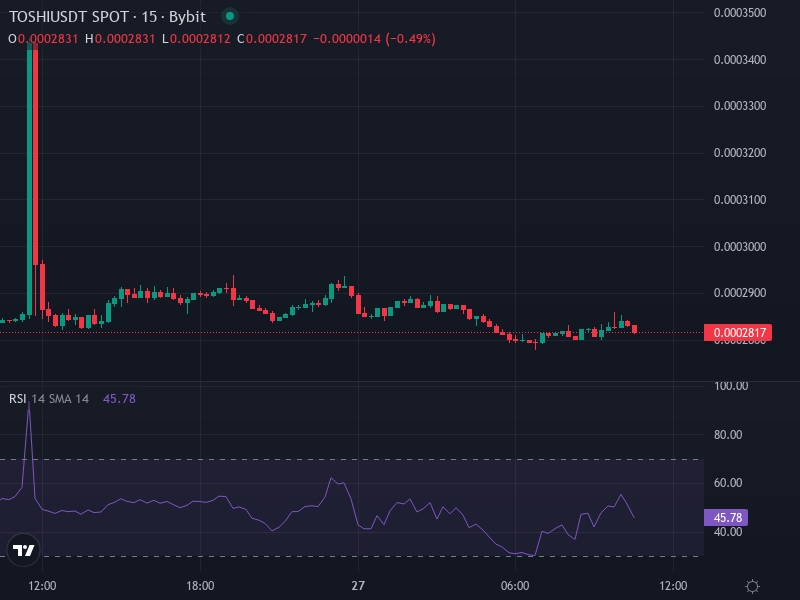Click the closing price value C0.0002817
This screenshot has width=800, height=600.
point(271,39)
